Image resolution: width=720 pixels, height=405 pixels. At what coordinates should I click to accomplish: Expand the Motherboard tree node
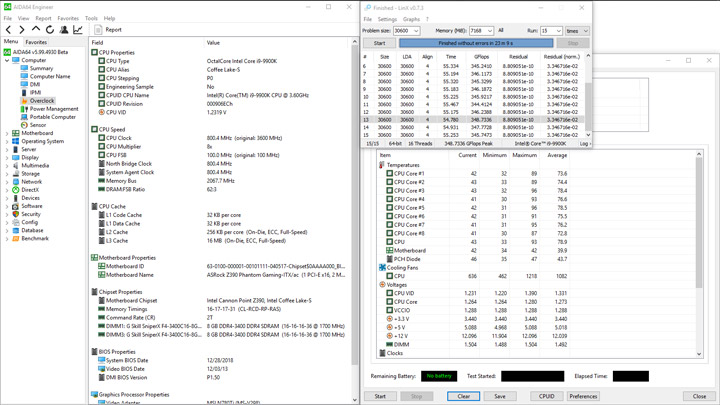[7, 134]
